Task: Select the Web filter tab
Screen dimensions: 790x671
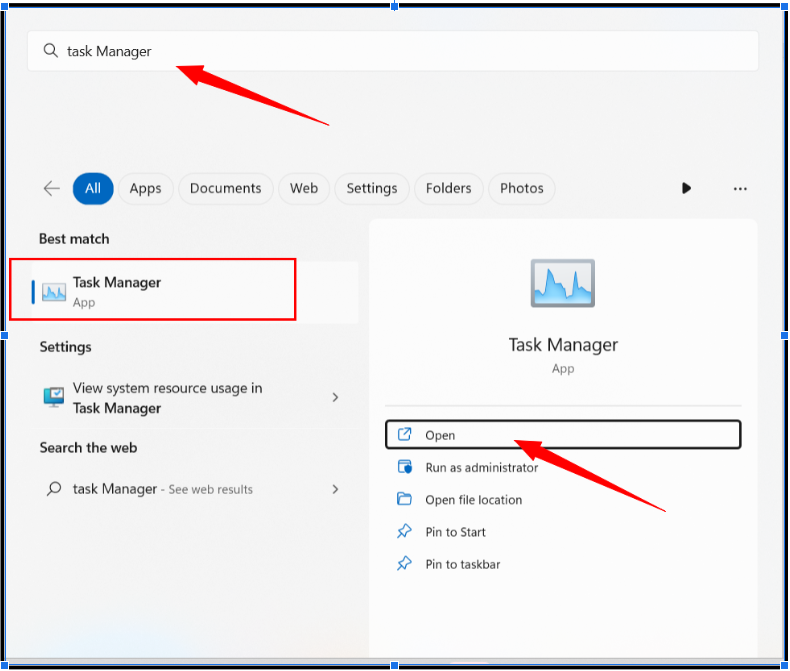Action: click(x=304, y=188)
